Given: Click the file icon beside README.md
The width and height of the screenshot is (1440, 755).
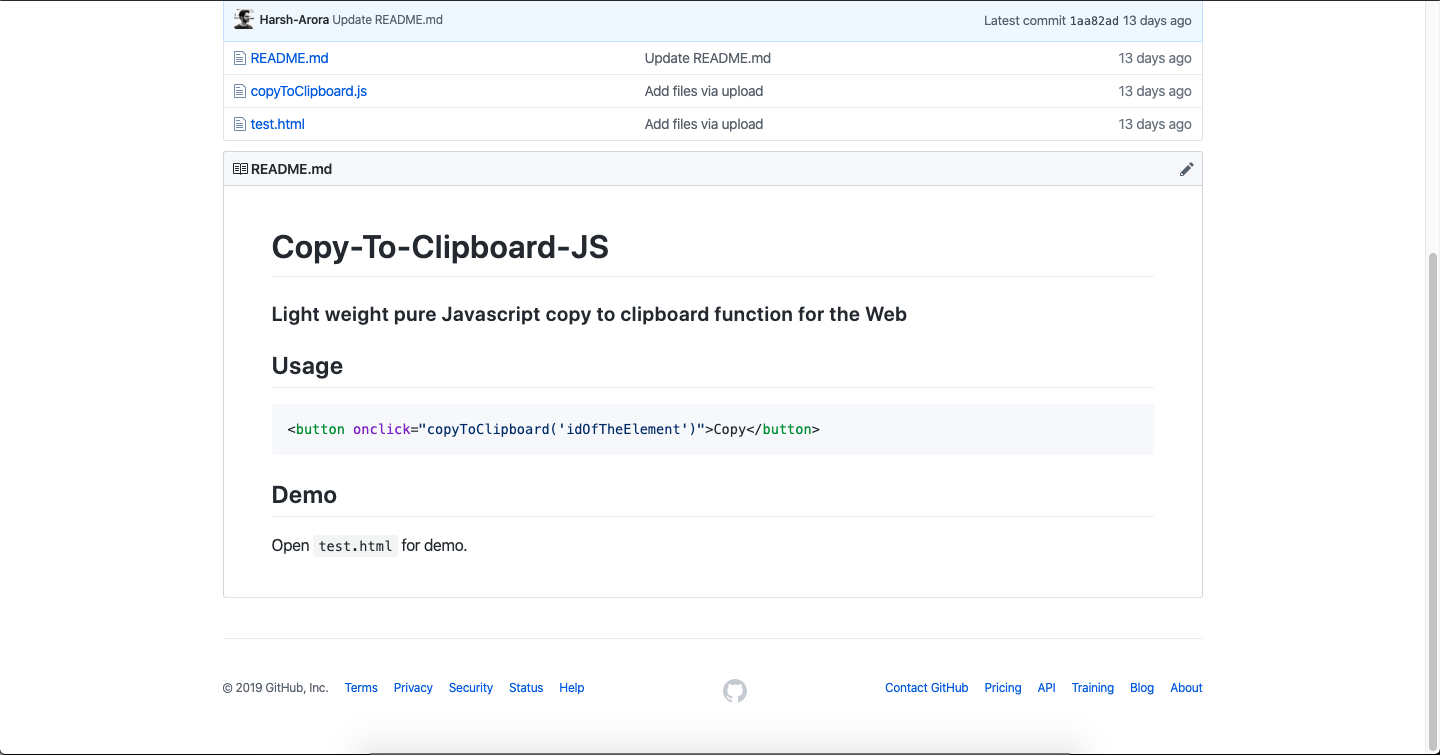Looking at the screenshot, I should click(x=240, y=58).
